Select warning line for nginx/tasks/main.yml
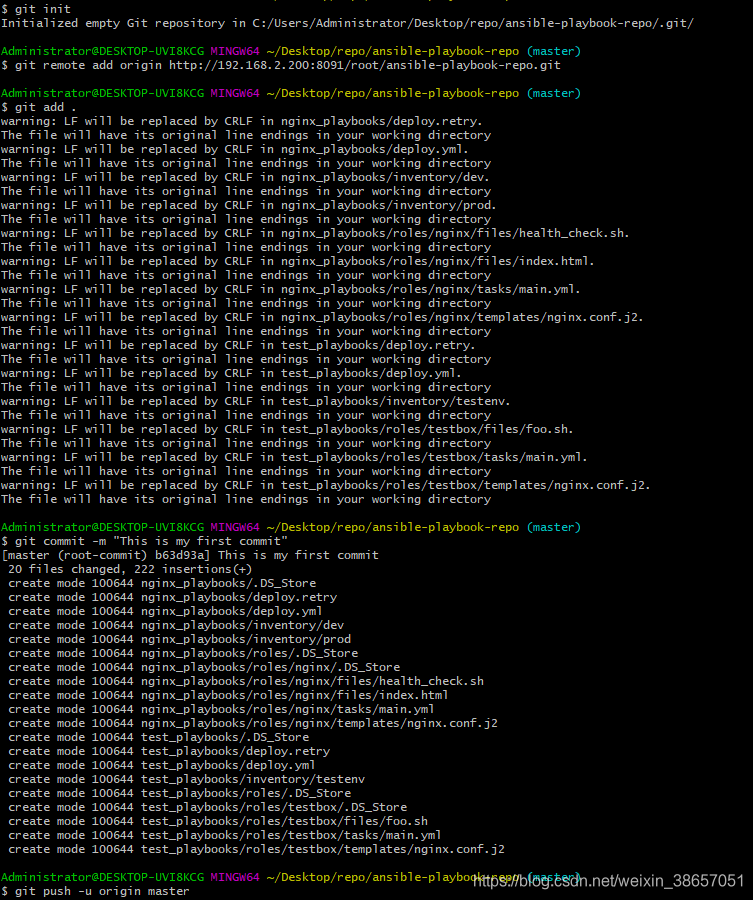The image size is (753, 900). pos(291,289)
